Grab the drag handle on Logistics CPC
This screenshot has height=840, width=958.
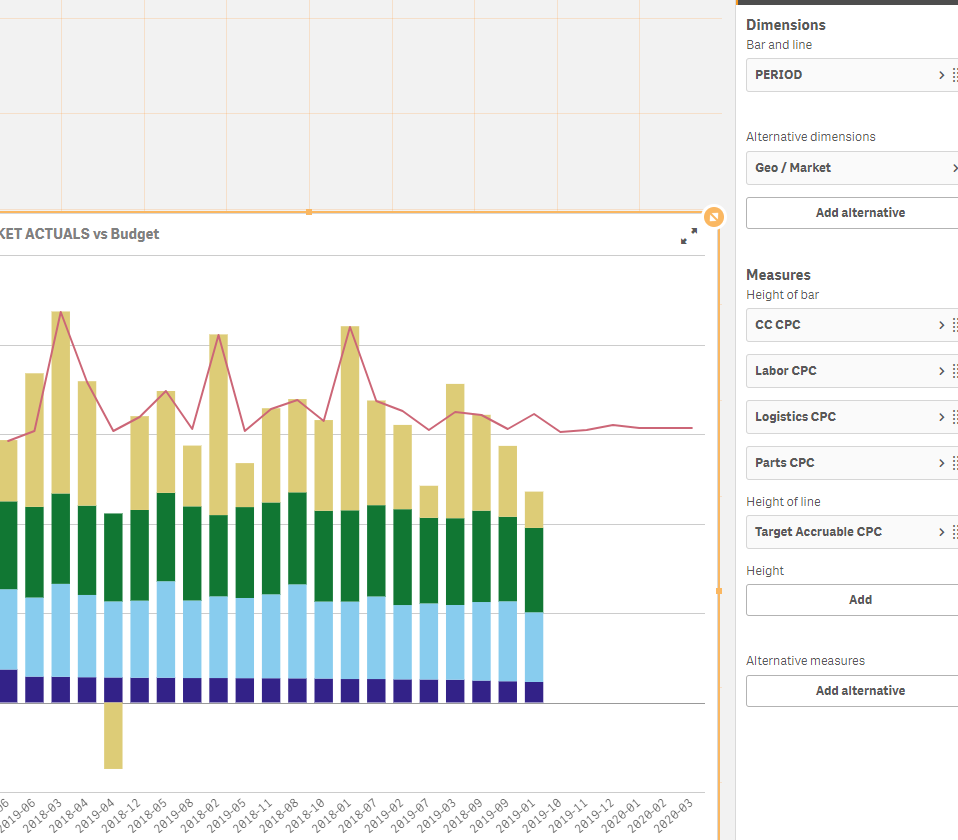954,417
